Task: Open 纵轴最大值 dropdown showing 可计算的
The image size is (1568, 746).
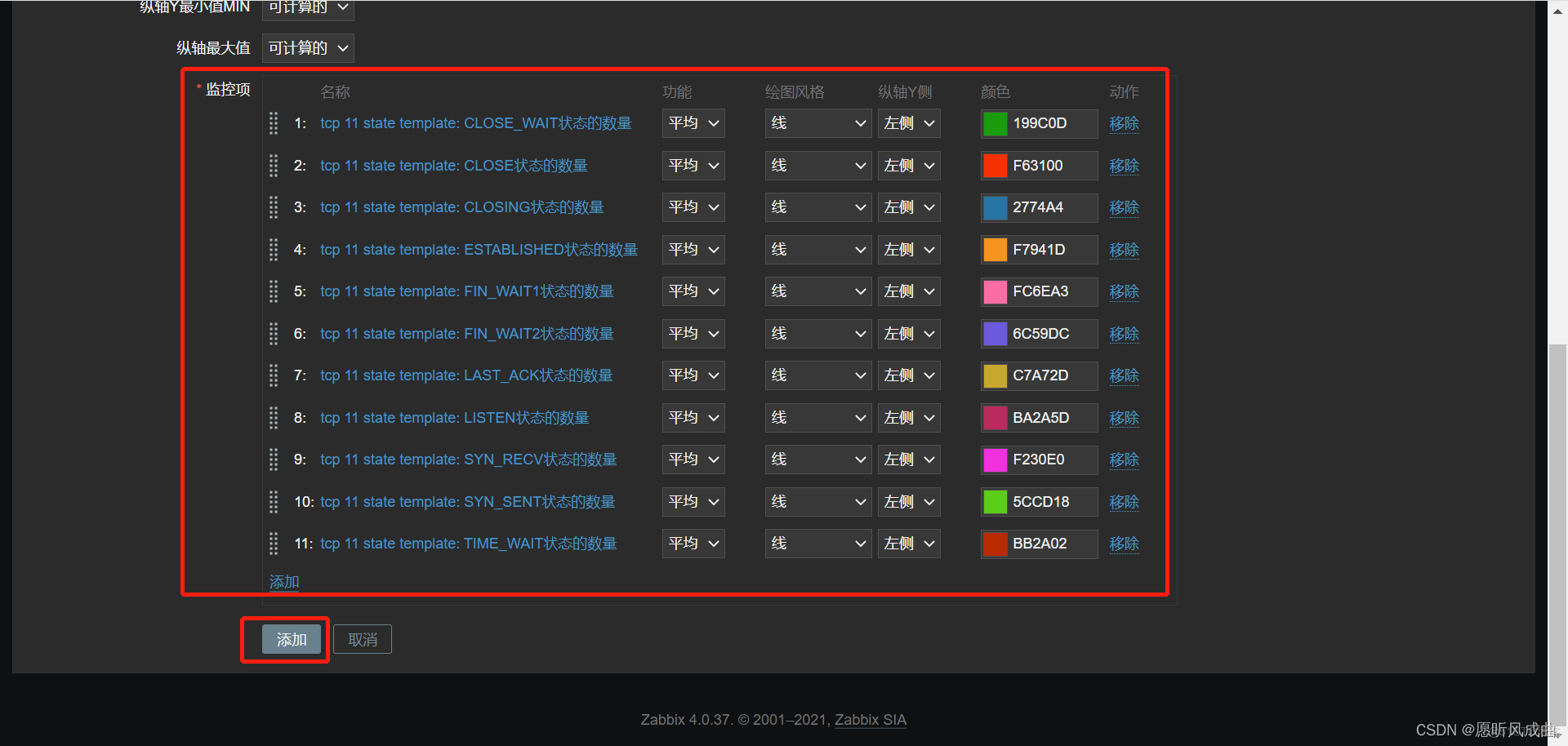Action: point(308,48)
